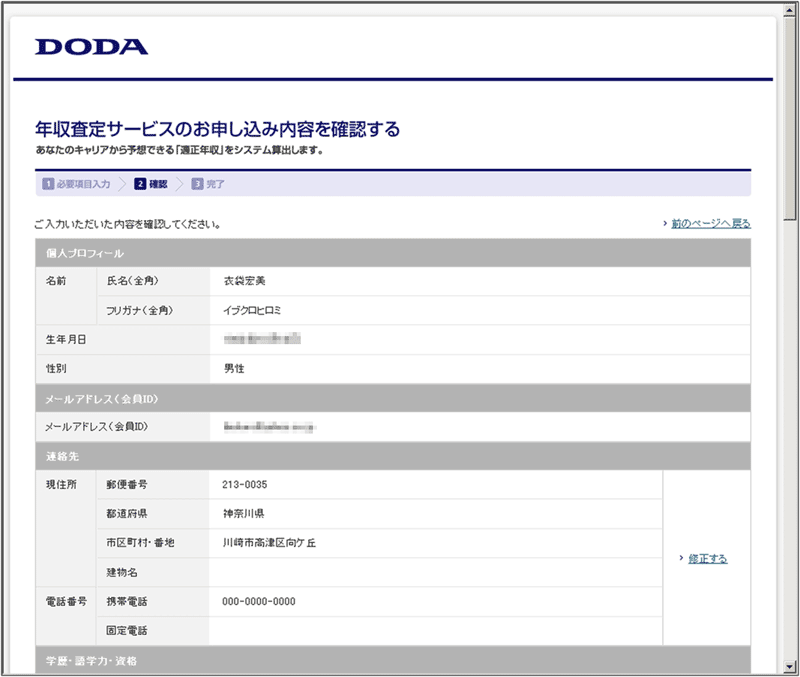
Task: Click the DODA logo
Action: (x=91, y=47)
